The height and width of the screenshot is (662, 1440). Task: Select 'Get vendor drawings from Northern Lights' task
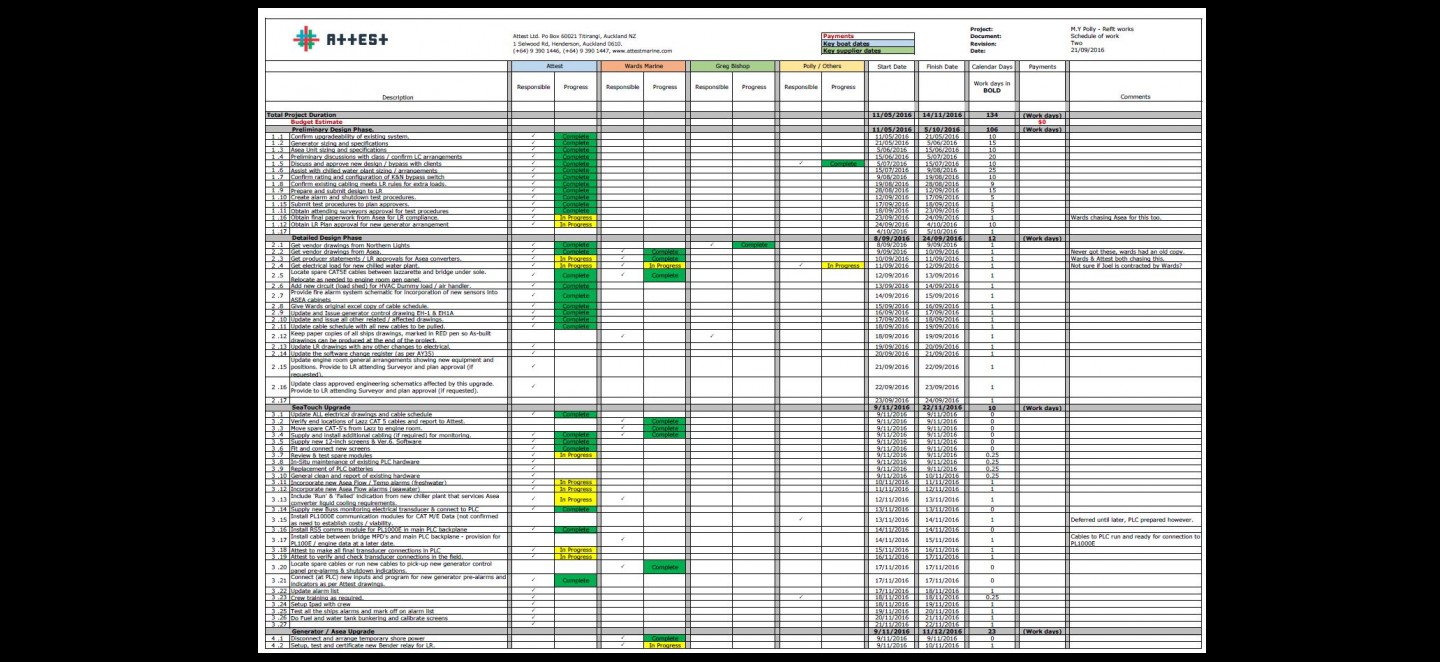[x=351, y=245]
